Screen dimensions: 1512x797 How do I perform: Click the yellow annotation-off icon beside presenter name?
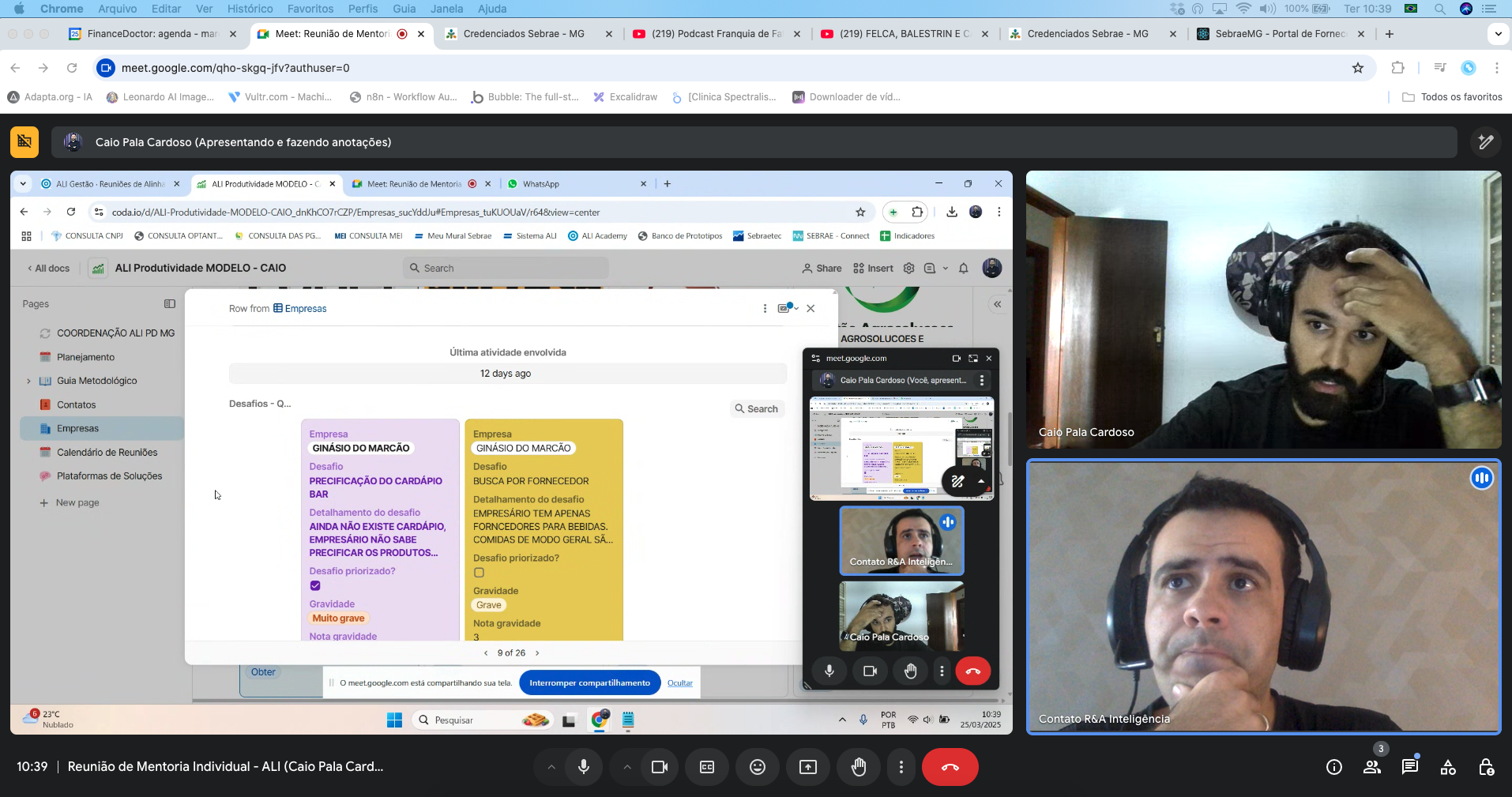click(24, 142)
